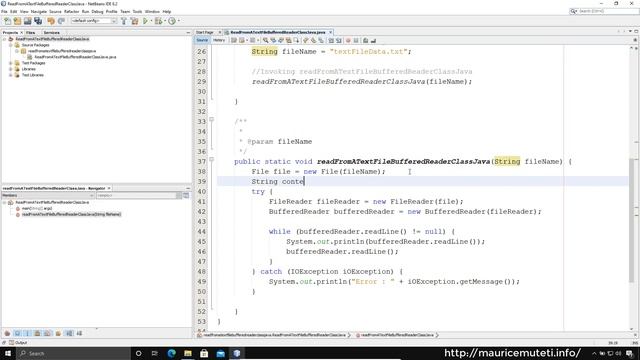Viewport: 640px width, 360px height.
Task: Expand the Test Libraries node
Action: click(11, 75)
